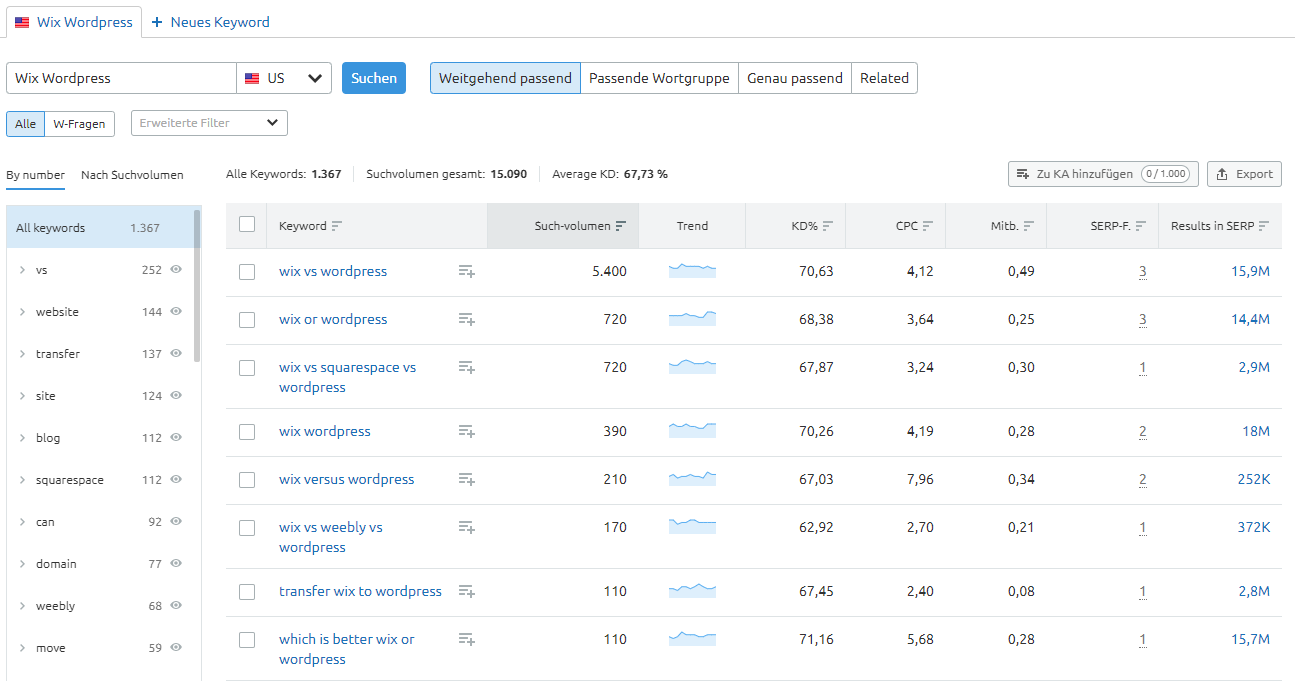Click the Suchen button
1295x681 pixels.
point(373,77)
